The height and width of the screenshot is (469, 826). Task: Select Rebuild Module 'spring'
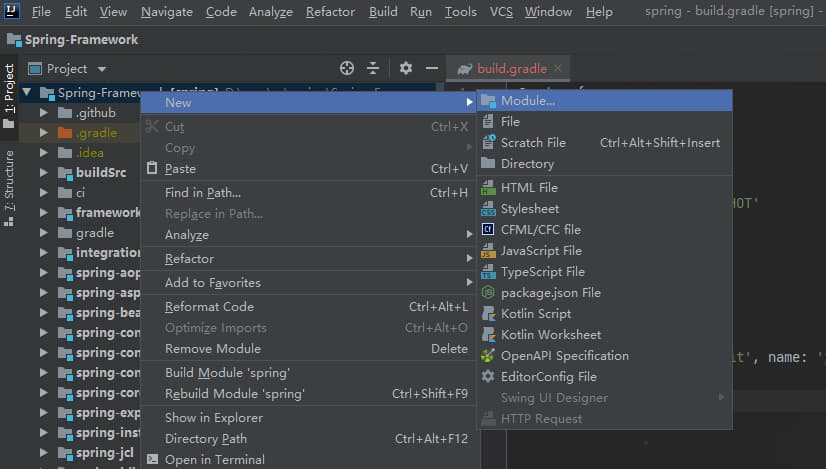(309, 394)
